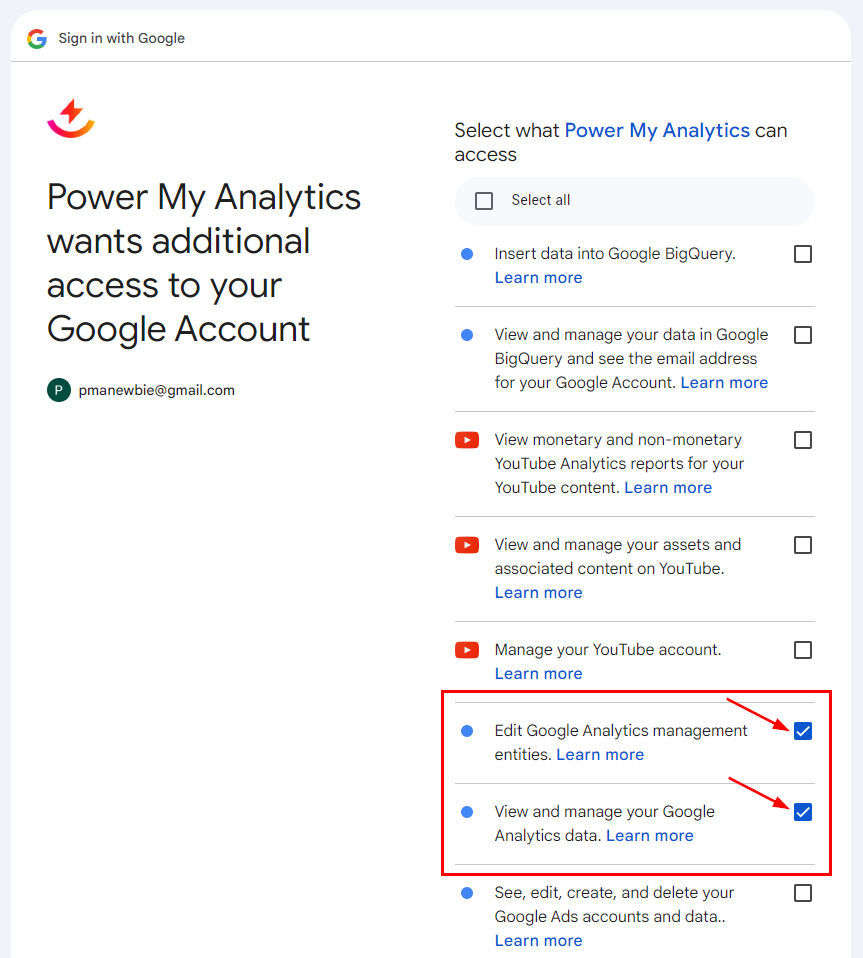The height and width of the screenshot is (958, 863).
Task: Click the pmanewbie@gmail.com account email
Action: 157,390
